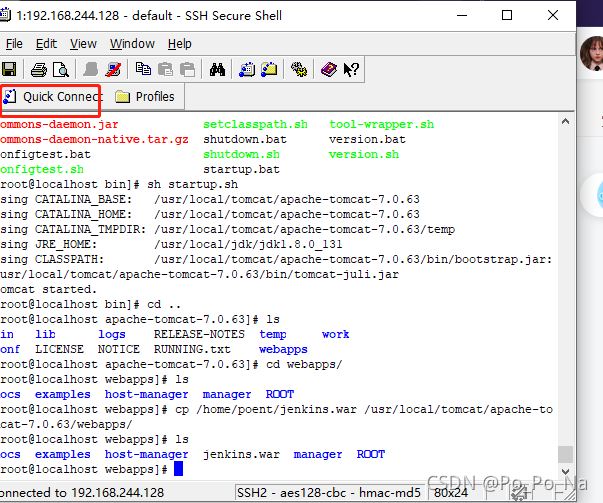Image resolution: width=603 pixels, height=503 pixels.
Task: Click 'RELEASE-NOTES' in directory listing
Action: tap(199, 335)
